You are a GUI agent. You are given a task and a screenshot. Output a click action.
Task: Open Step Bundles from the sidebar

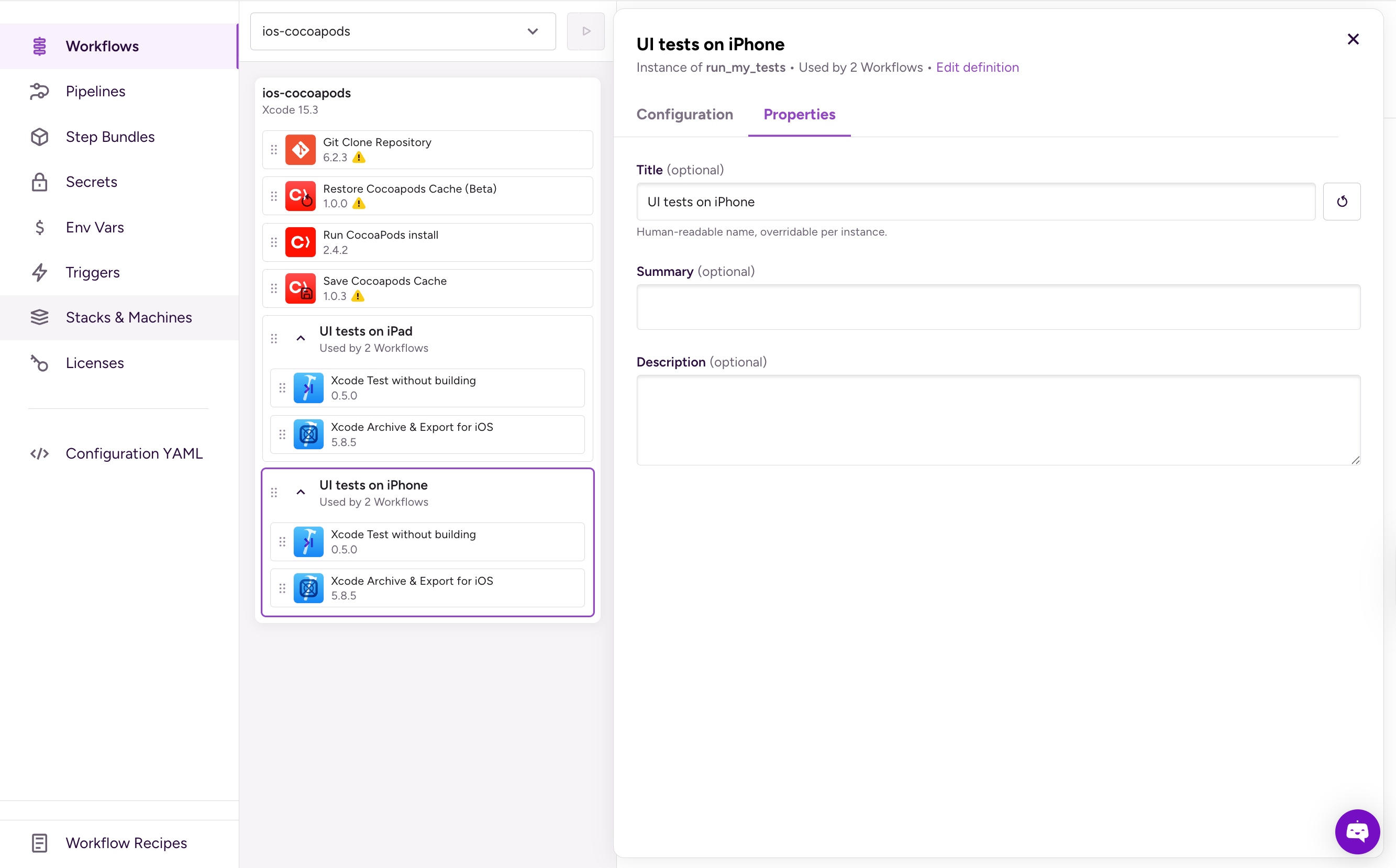pos(109,137)
